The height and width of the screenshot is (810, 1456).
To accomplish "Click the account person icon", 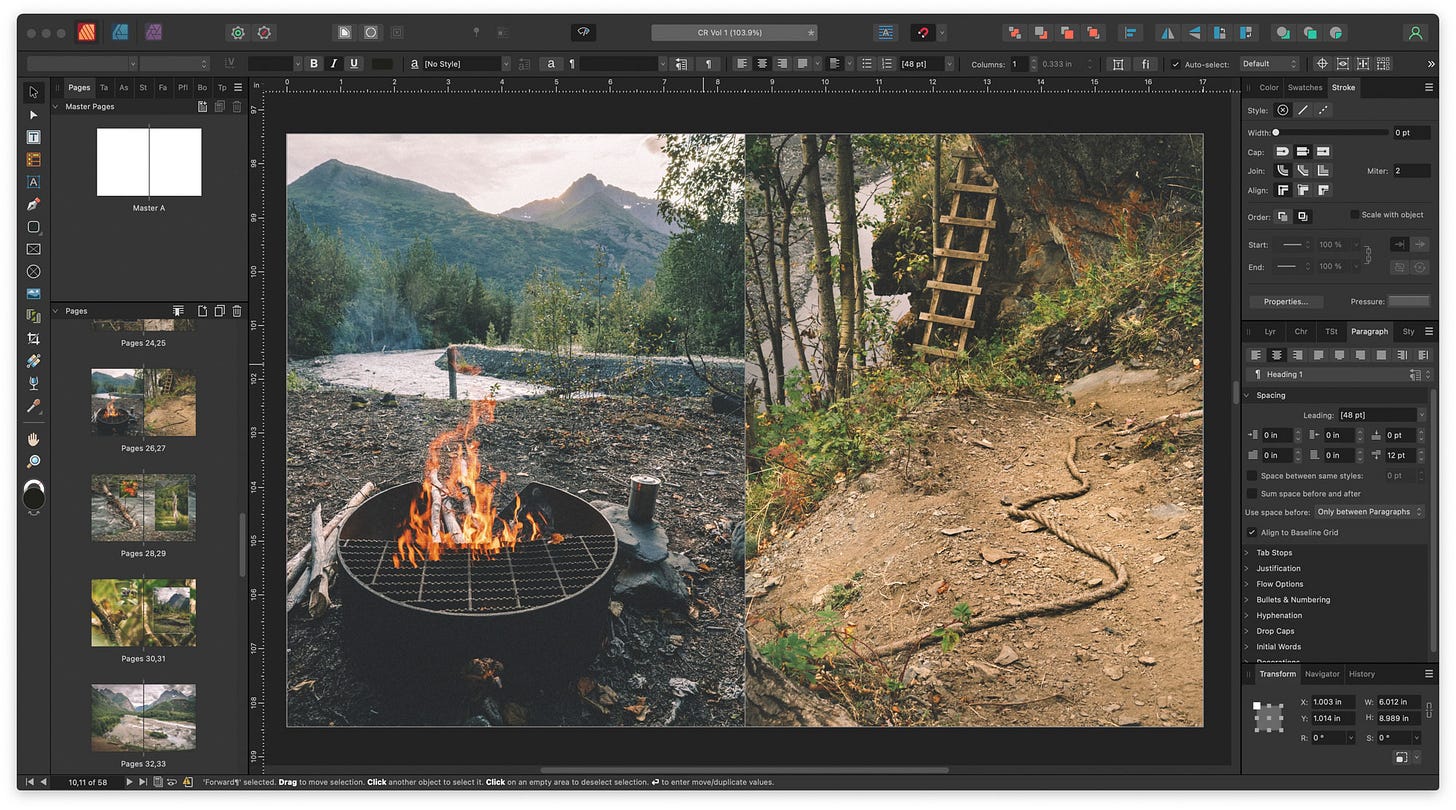I will (1415, 32).
